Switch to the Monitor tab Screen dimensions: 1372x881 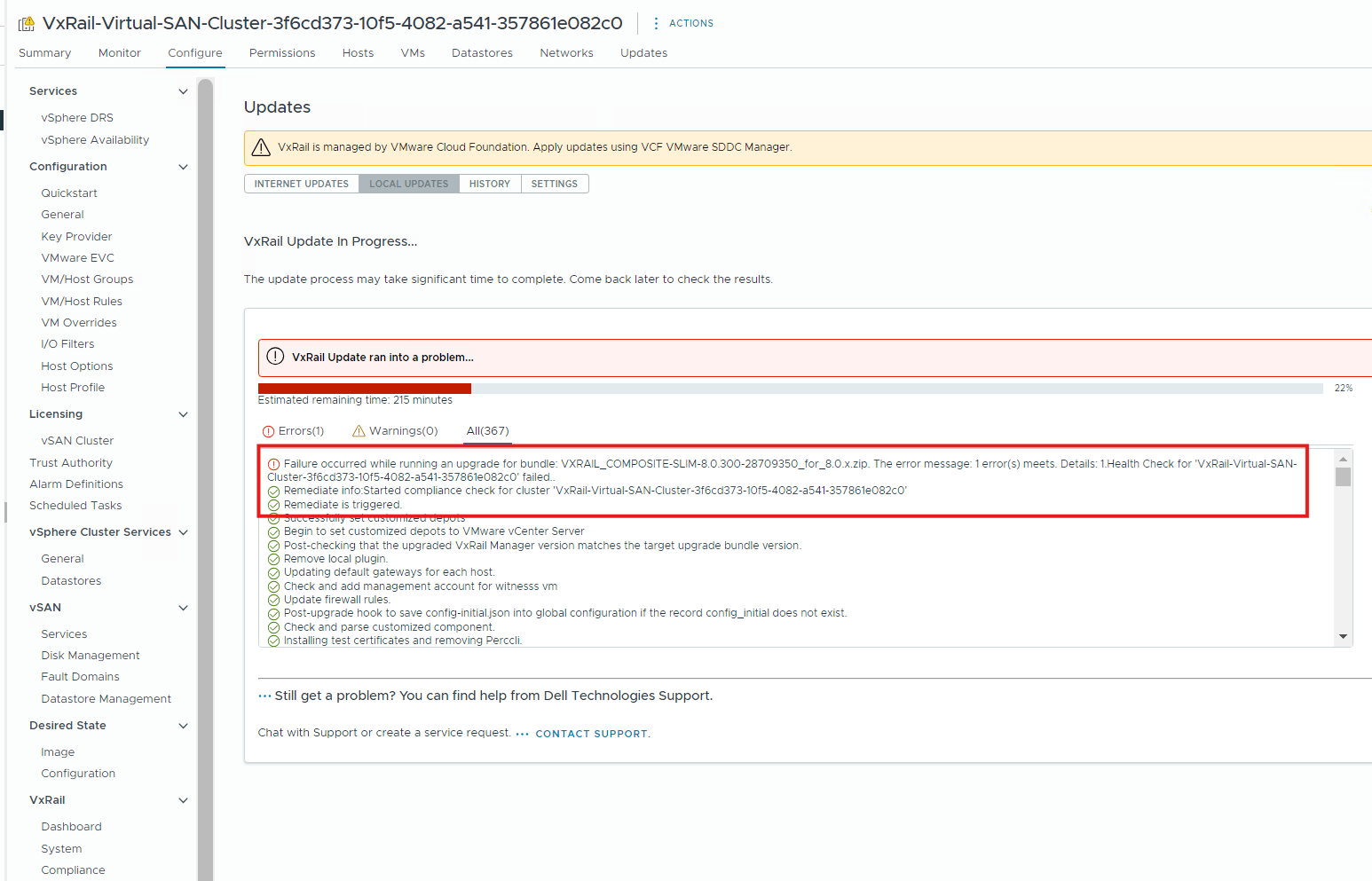click(119, 52)
